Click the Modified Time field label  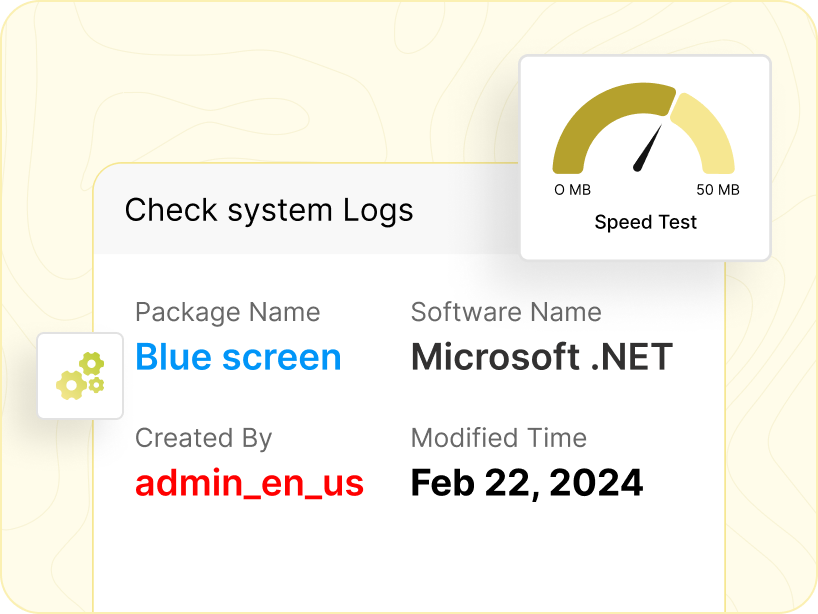[498, 438]
